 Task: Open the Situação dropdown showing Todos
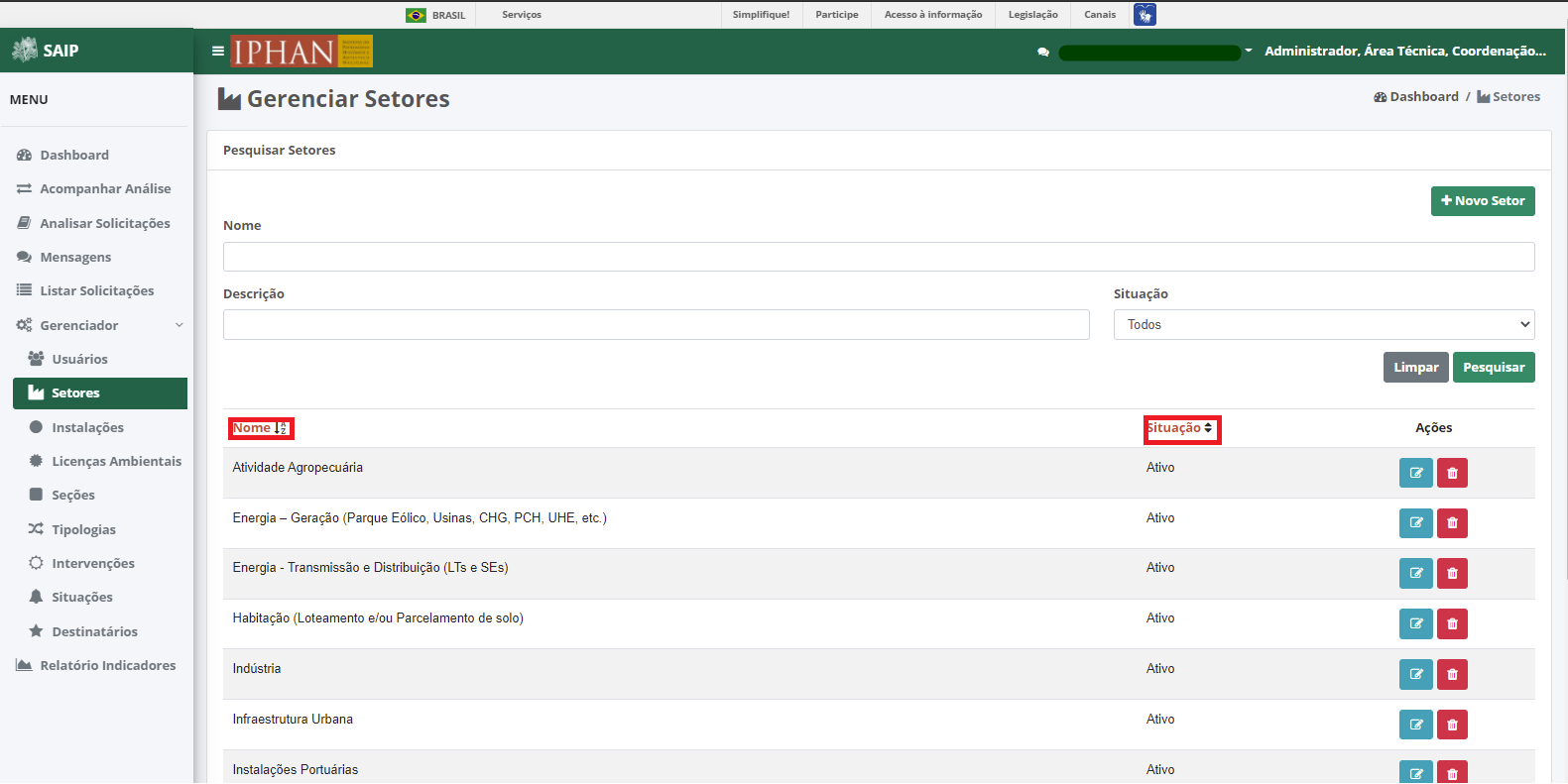pyautogui.click(x=1324, y=325)
